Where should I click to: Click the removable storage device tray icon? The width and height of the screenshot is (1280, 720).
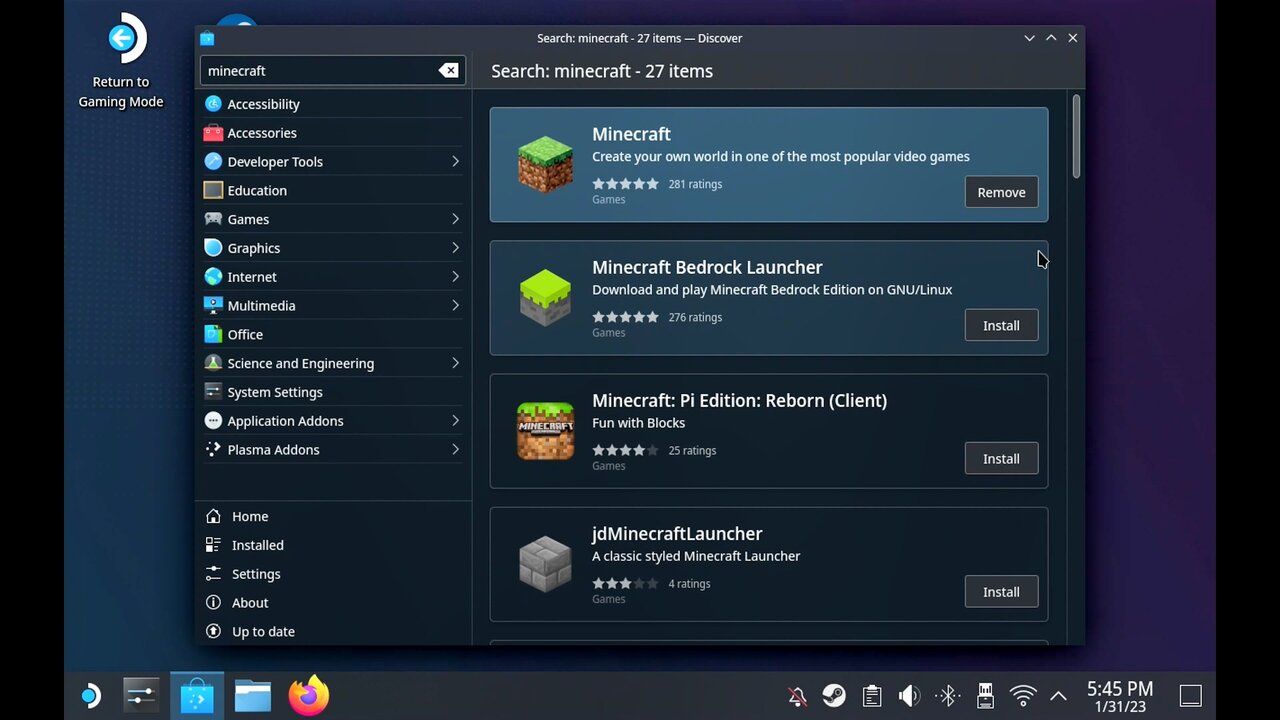tap(985, 696)
